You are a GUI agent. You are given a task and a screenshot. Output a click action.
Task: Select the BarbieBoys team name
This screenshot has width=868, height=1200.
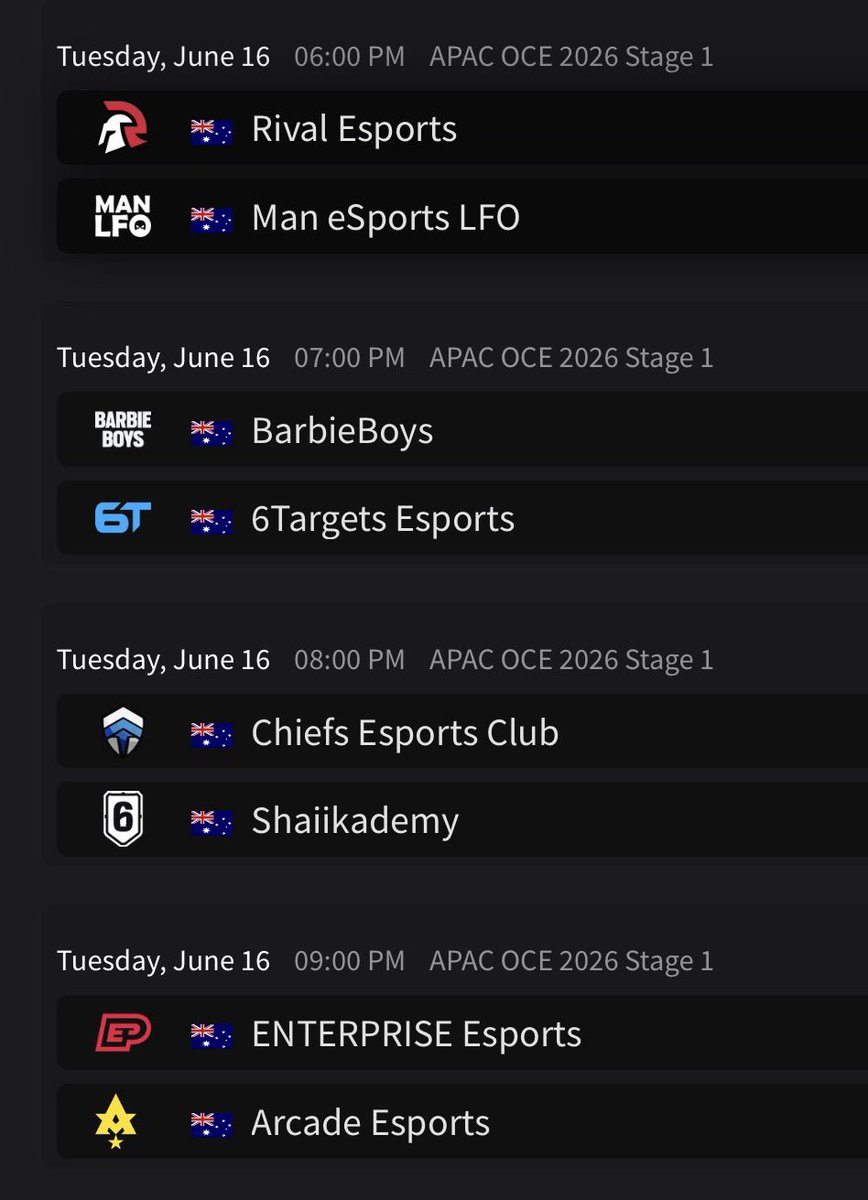point(342,431)
